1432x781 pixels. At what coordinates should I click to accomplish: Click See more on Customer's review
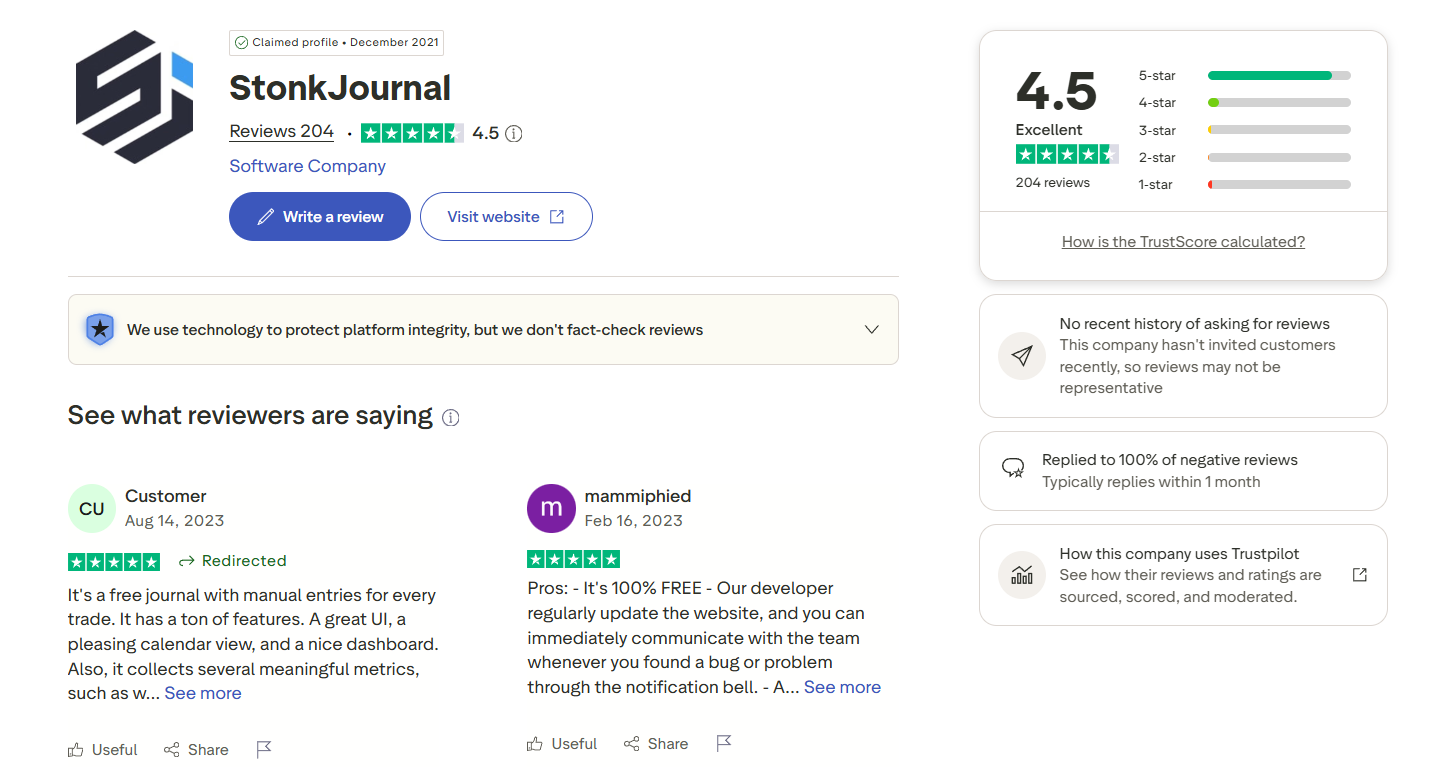tap(203, 693)
